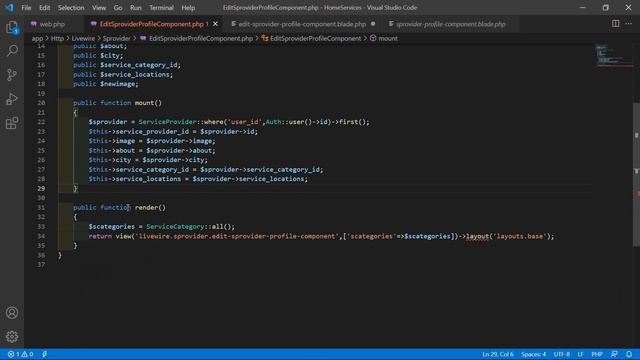Open the Search view in activity bar
Screen dimensions: 640x360
[x=12, y=51]
